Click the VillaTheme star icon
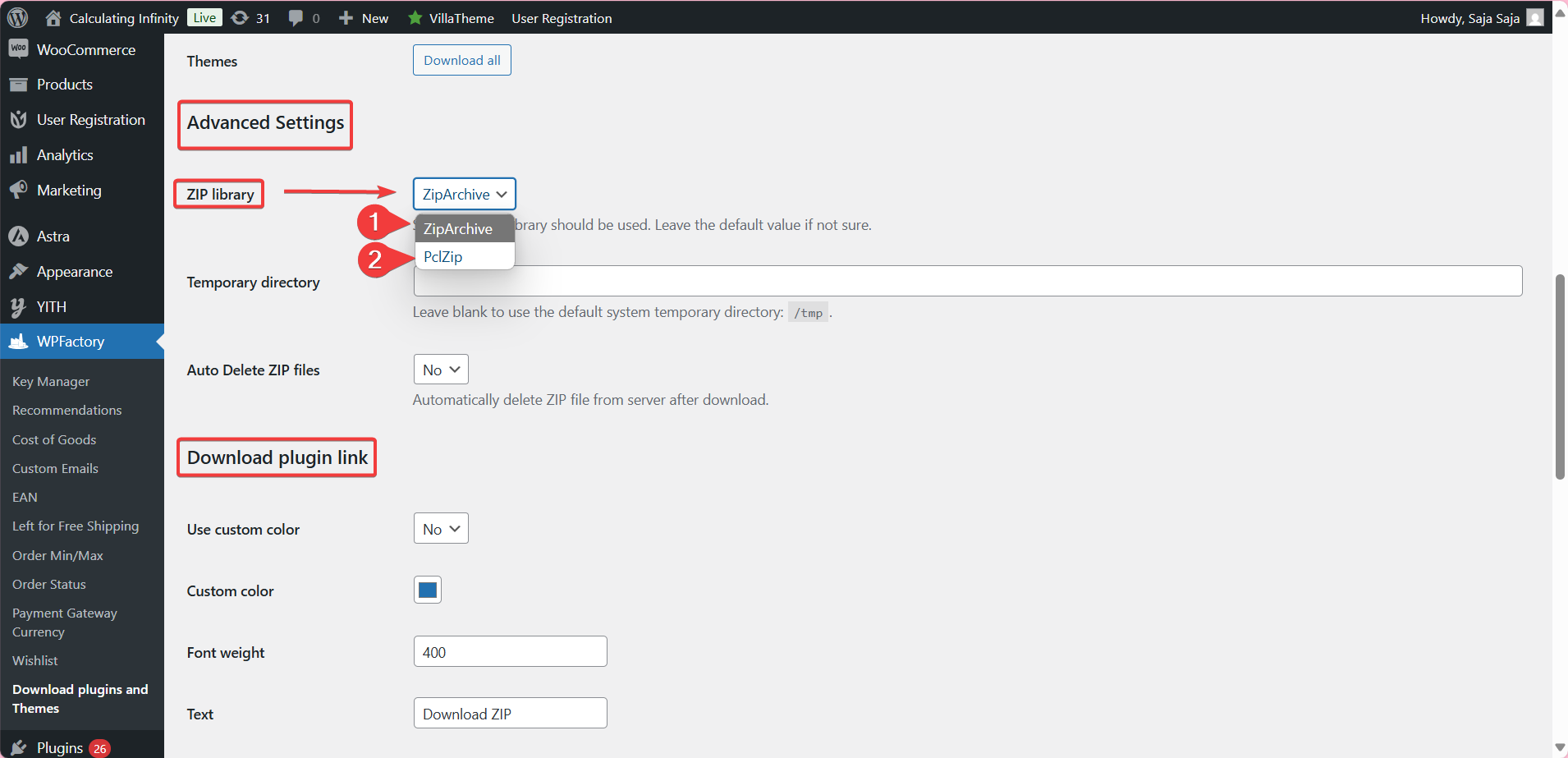Image resolution: width=1568 pixels, height=758 pixels. point(415,17)
